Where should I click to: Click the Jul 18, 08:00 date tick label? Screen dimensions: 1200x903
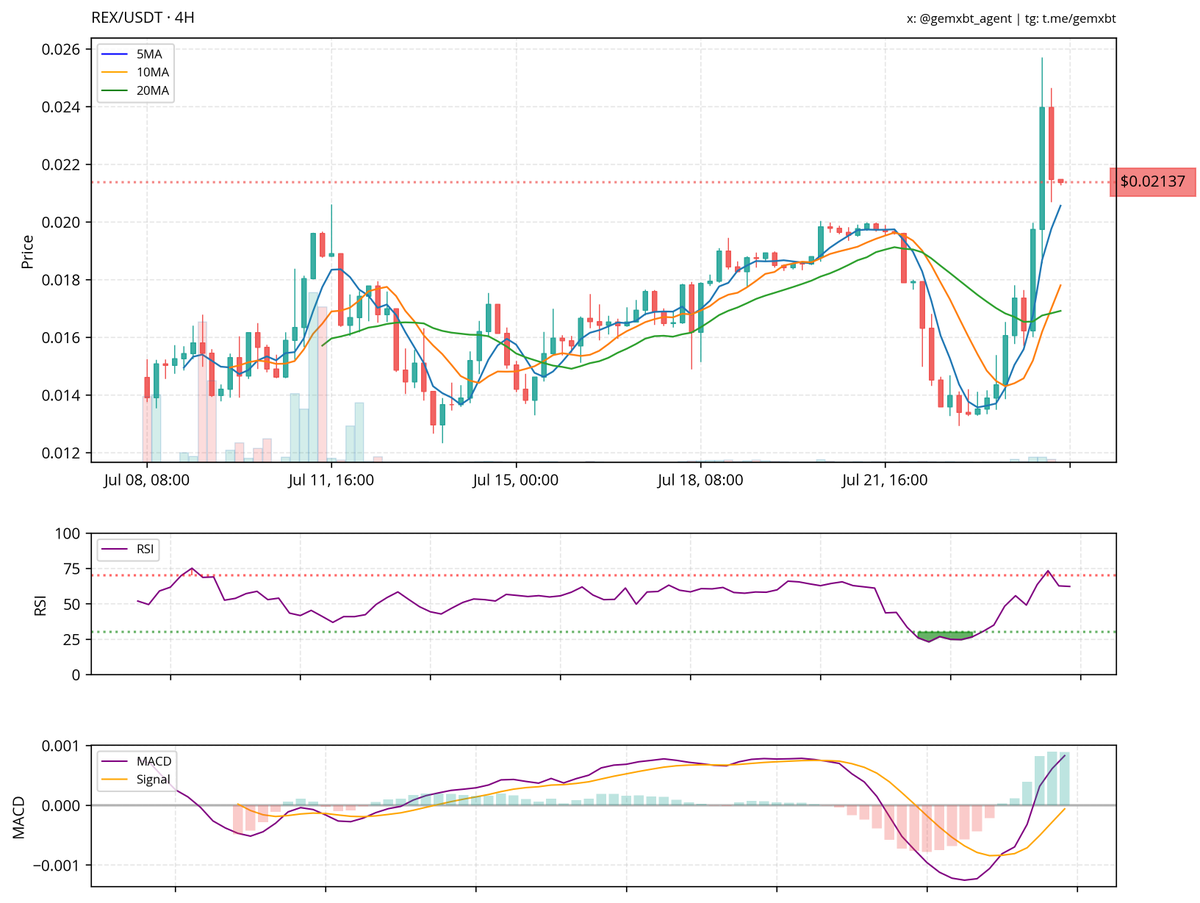(700, 480)
